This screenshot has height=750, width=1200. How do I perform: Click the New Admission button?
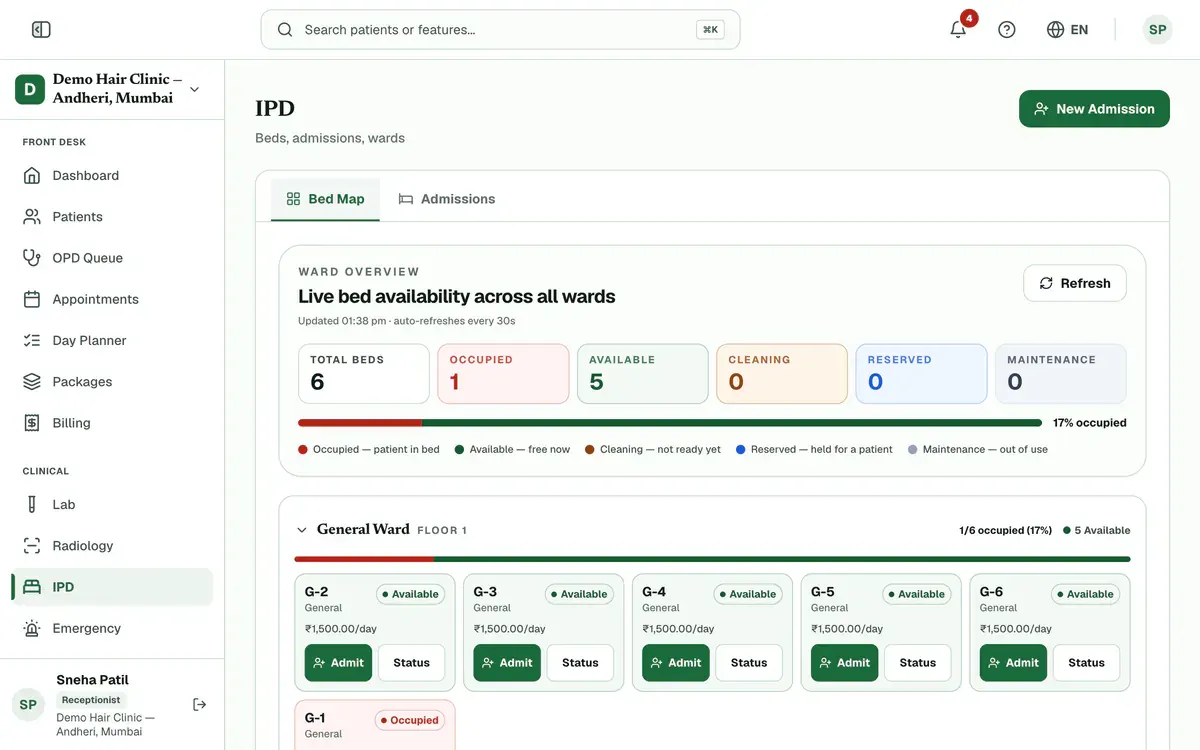pyautogui.click(x=1094, y=109)
